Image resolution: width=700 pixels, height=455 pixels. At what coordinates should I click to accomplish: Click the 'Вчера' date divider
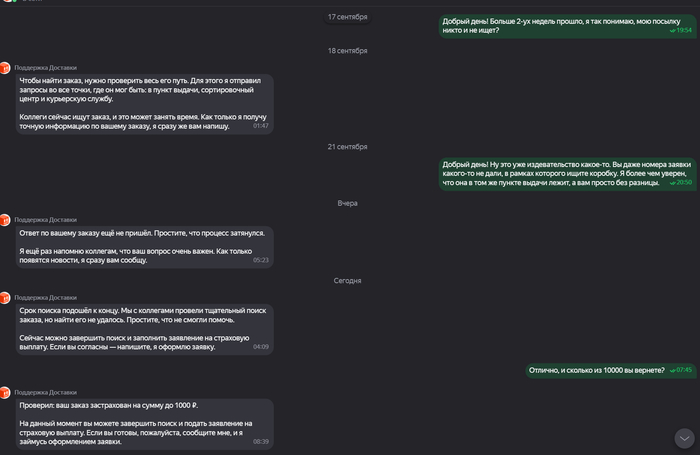tap(347, 203)
